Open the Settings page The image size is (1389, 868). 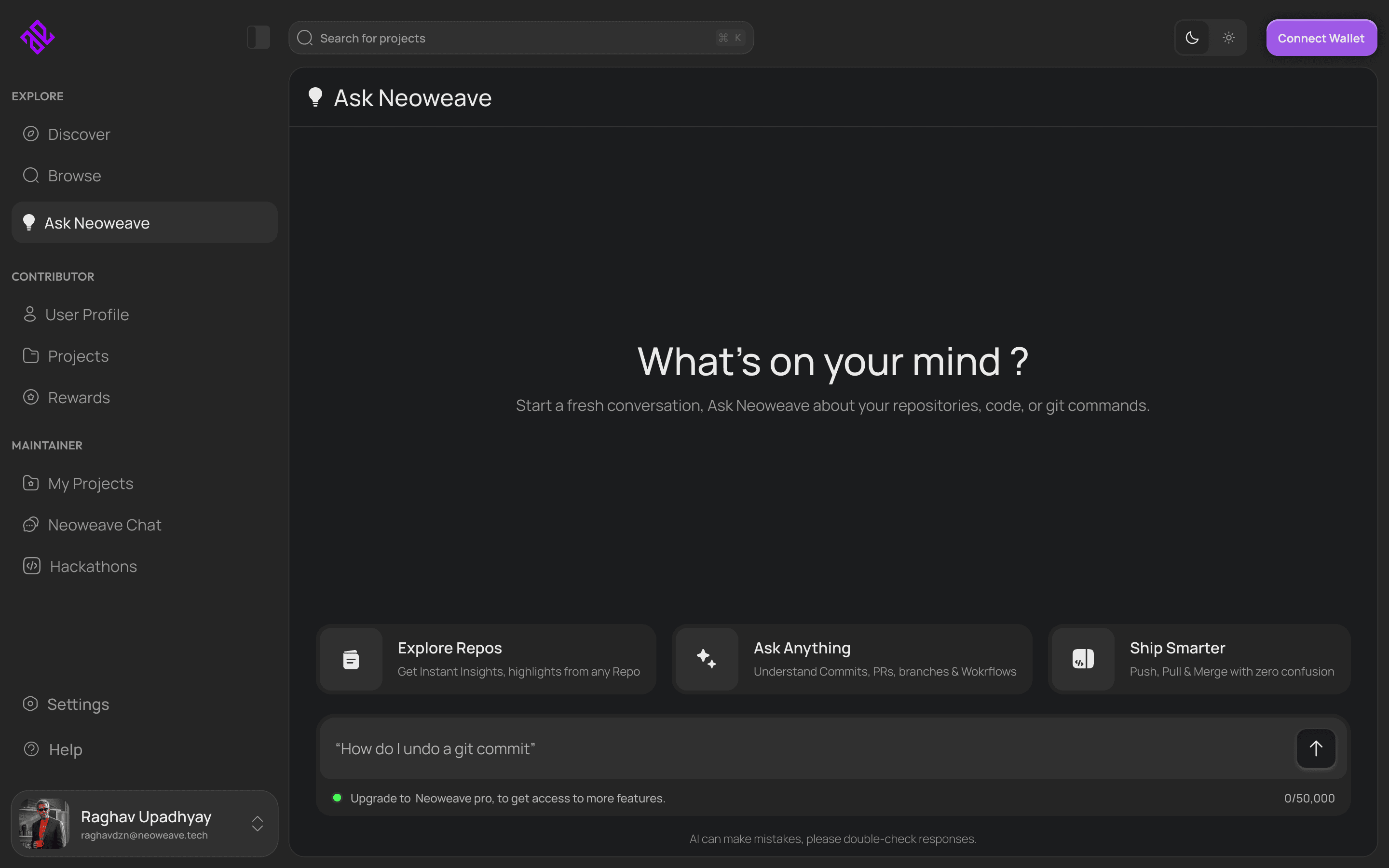[78, 704]
